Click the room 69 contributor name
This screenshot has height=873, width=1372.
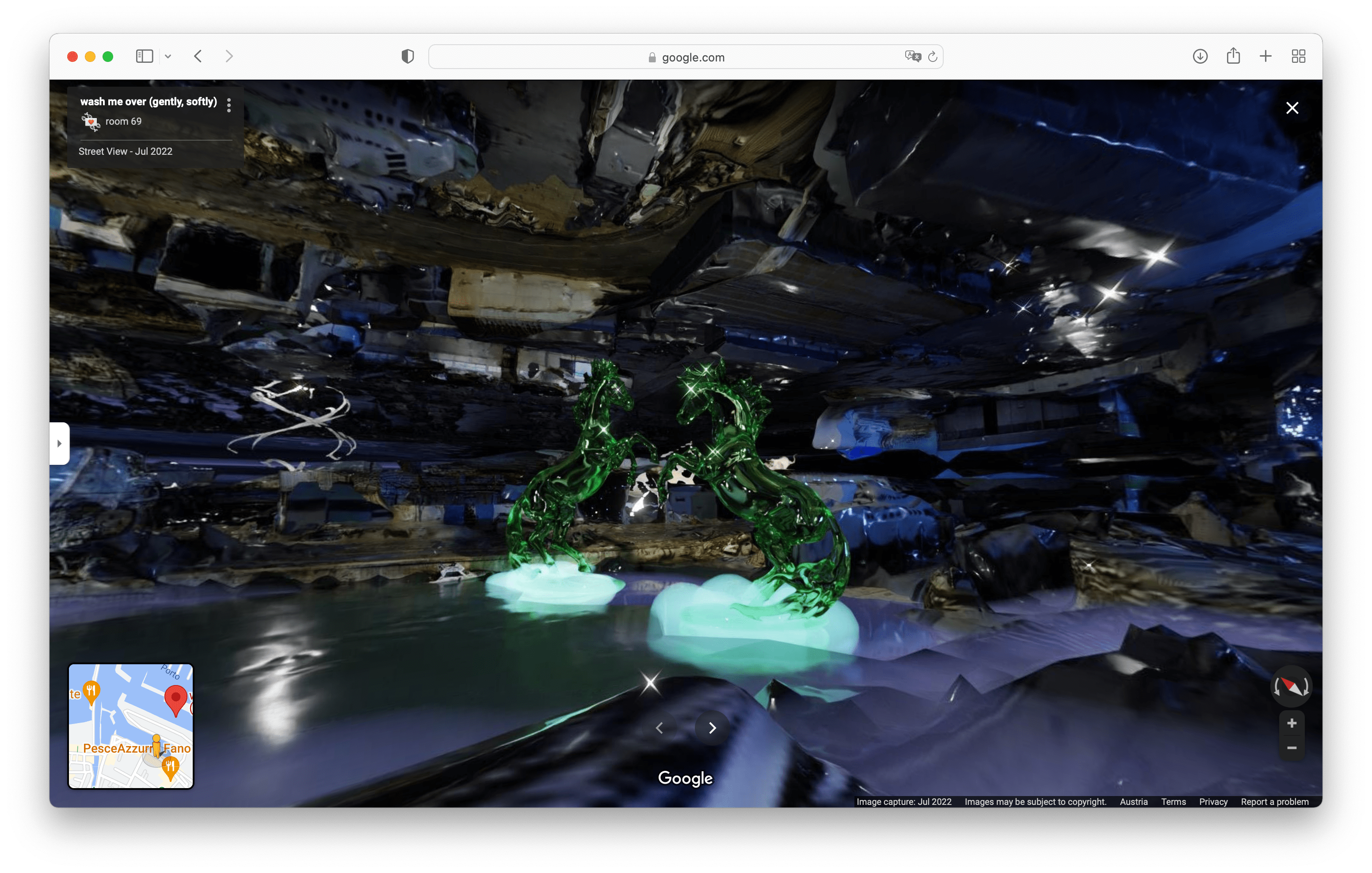point(123,122)
